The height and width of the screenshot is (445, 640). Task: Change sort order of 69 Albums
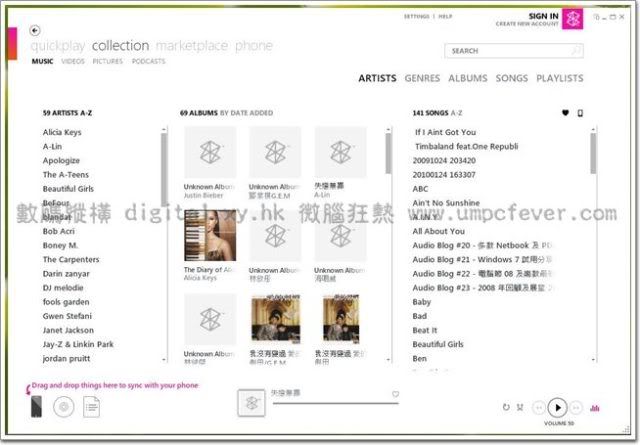tap(246, 113)
